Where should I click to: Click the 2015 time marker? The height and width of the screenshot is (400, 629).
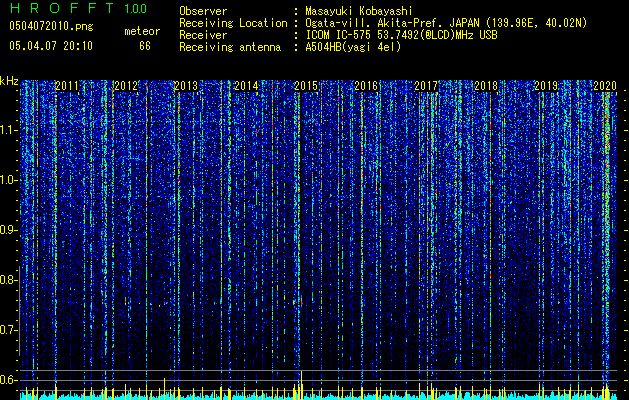click(x=306, y=86)
